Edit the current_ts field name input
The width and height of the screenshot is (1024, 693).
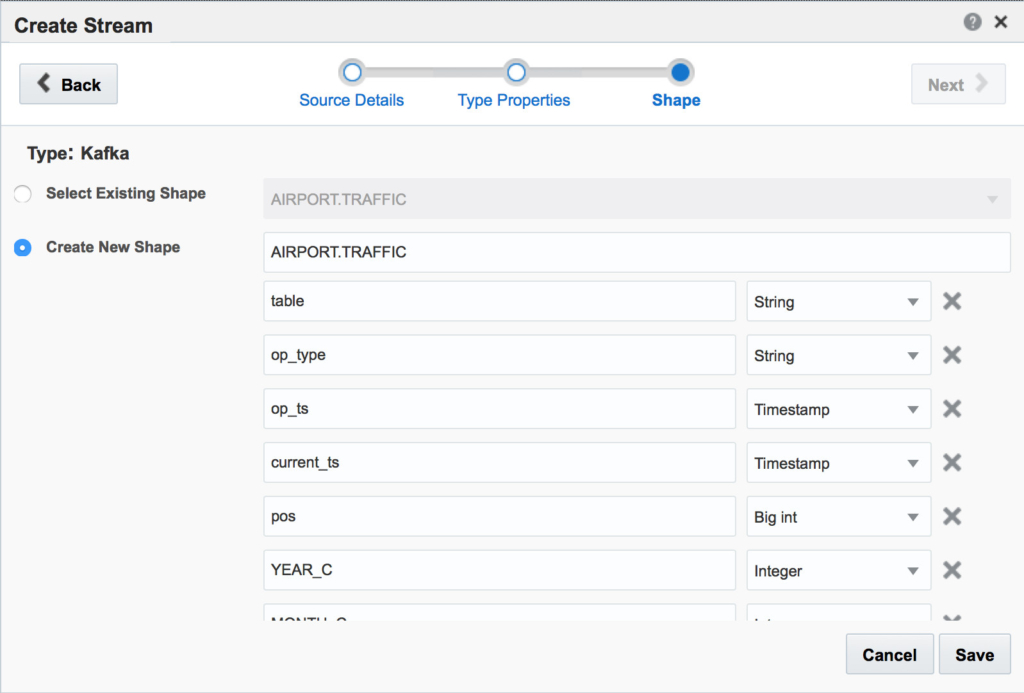tap(500, 462)
